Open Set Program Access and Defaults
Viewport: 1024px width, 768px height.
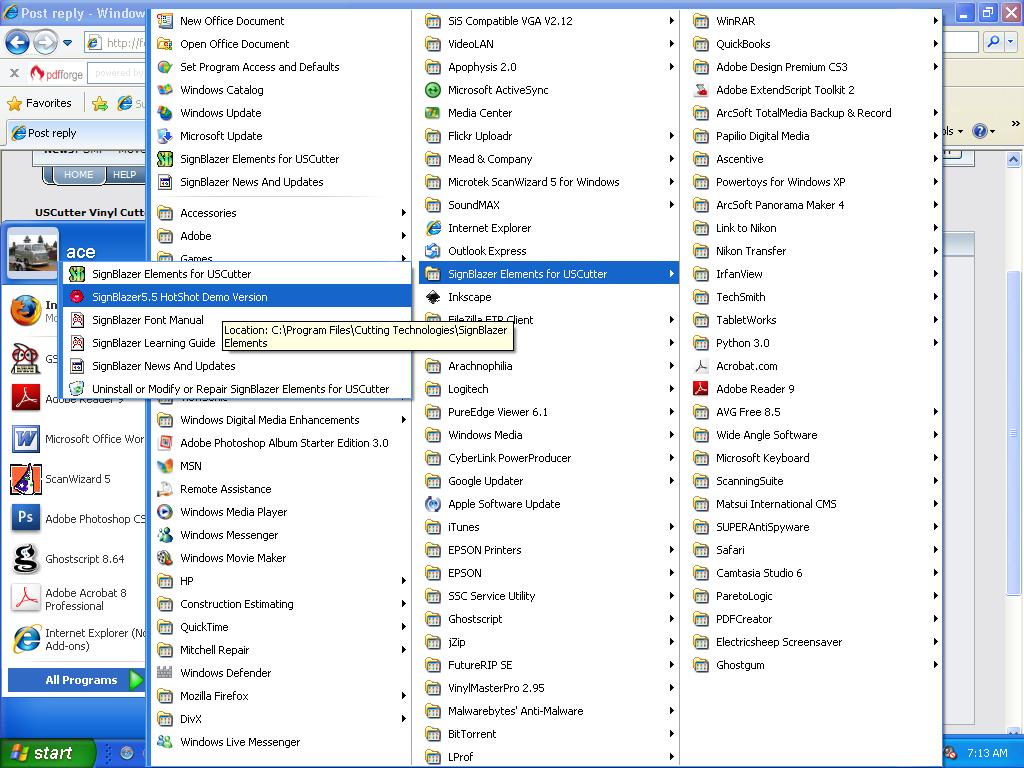(x=281, y=67)
